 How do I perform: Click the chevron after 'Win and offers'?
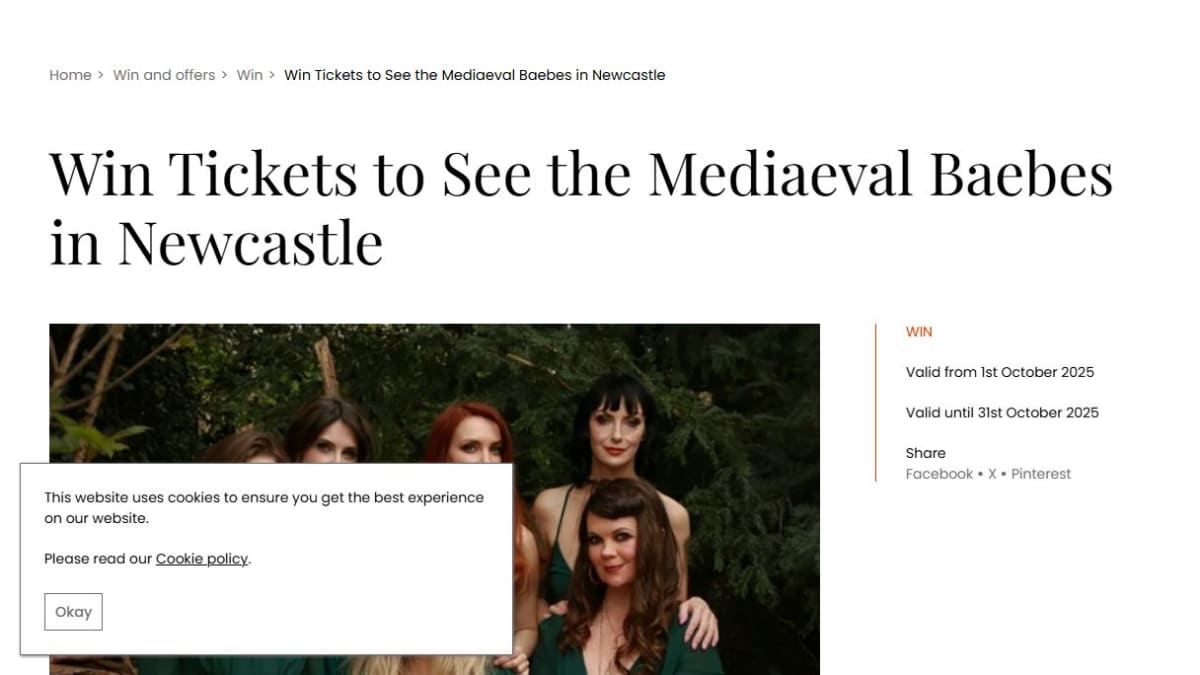(225, 75)
